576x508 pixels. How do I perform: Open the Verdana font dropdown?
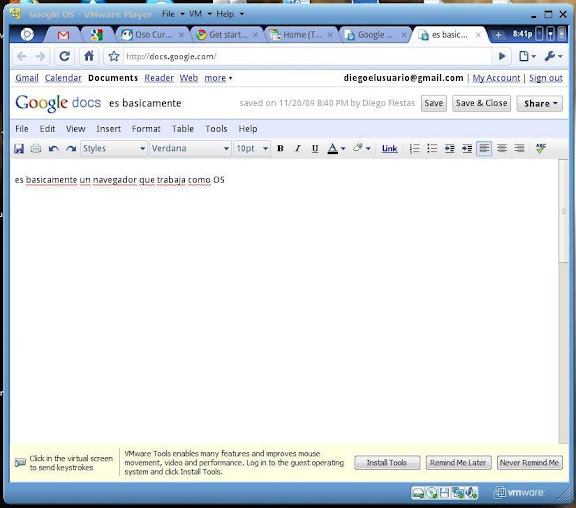190,148
